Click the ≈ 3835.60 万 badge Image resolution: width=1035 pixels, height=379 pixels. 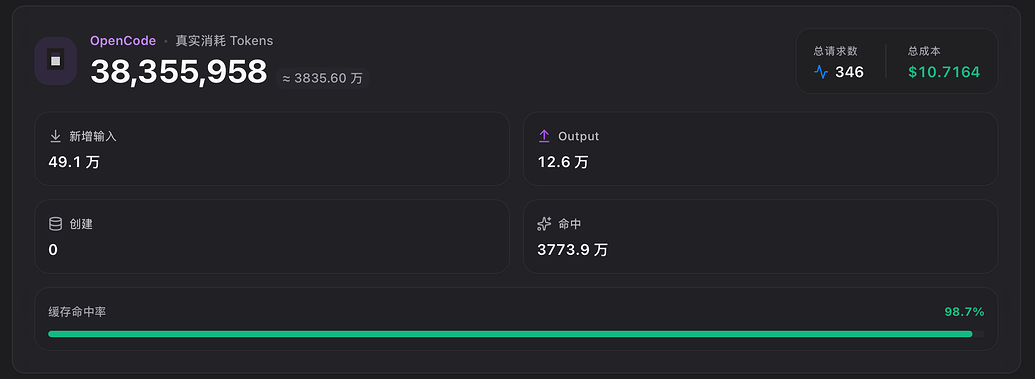click(x=322, y=79)
